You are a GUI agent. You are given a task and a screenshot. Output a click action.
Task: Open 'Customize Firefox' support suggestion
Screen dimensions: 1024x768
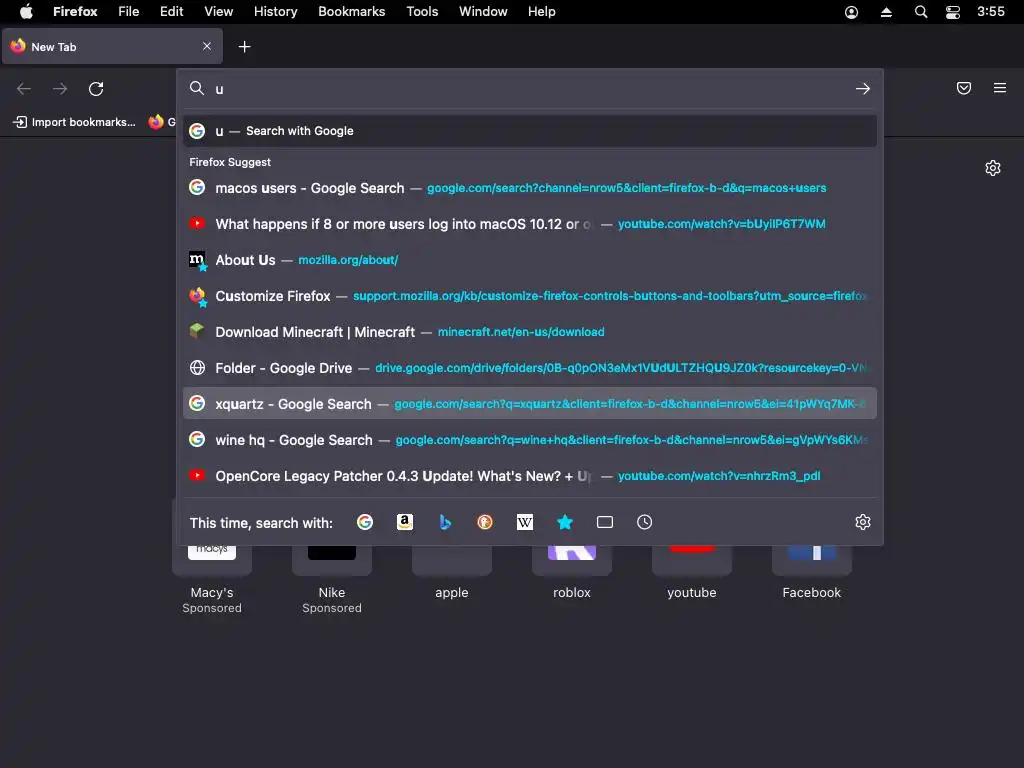(x=530, y=296)
